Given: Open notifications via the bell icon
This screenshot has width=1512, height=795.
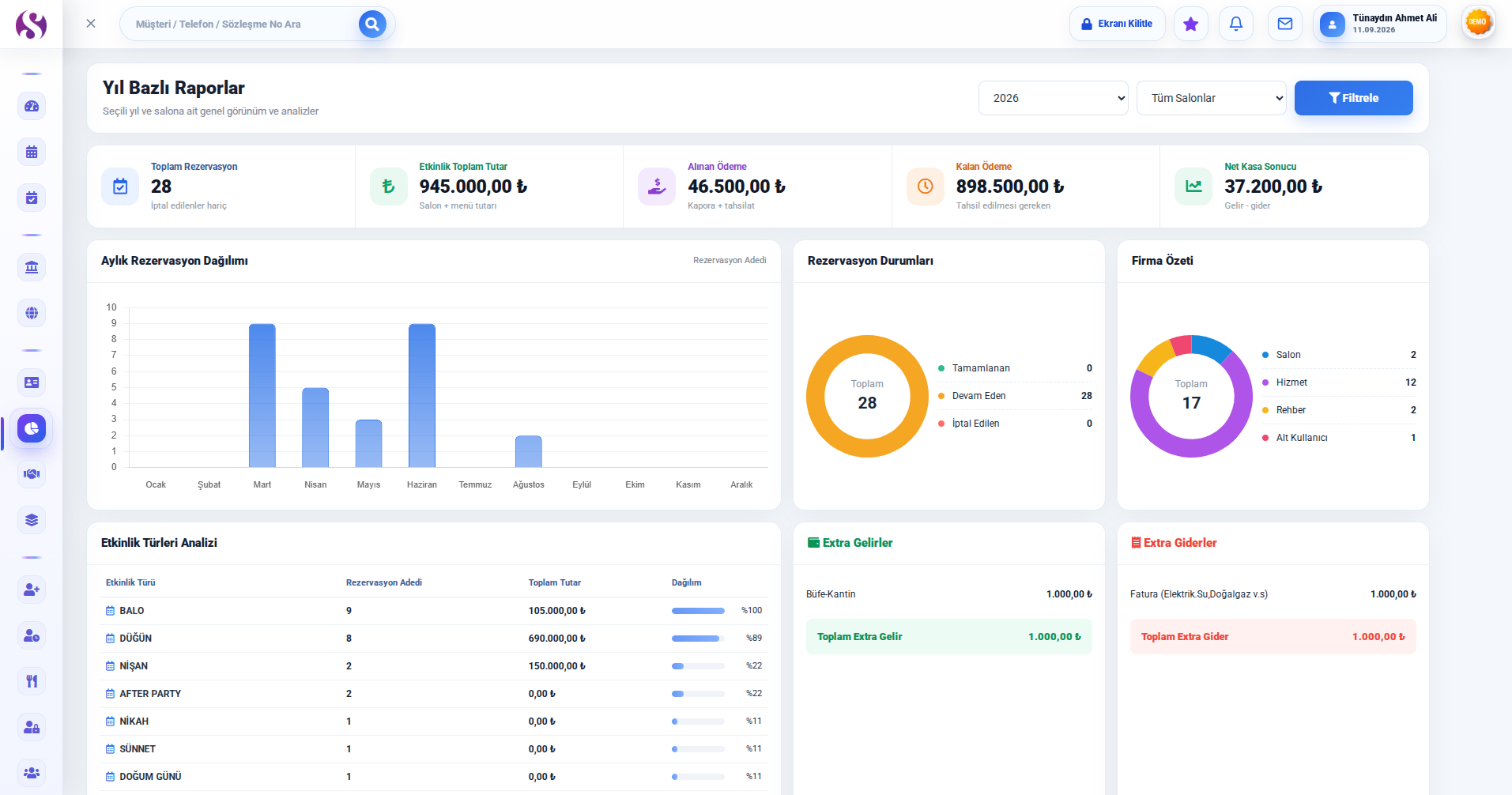Looking at the screenshot, I should point(1236,24).
